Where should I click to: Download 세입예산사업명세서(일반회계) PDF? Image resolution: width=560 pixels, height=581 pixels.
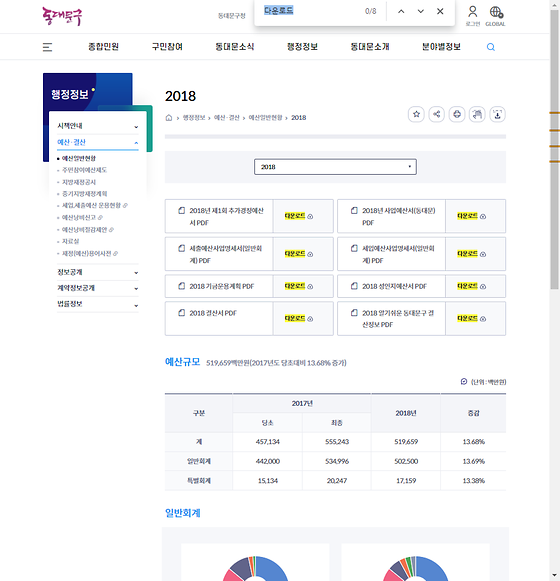pyautogui.click(x=471, y=254)
